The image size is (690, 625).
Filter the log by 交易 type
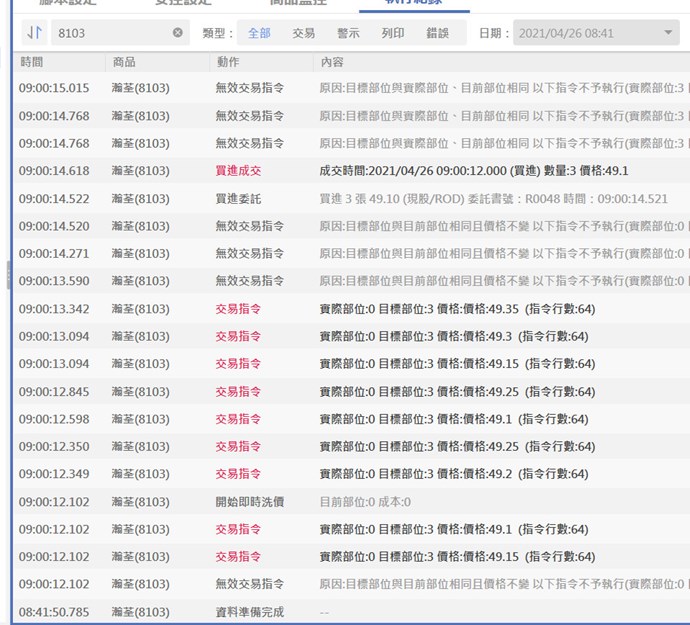click(304, 33)
